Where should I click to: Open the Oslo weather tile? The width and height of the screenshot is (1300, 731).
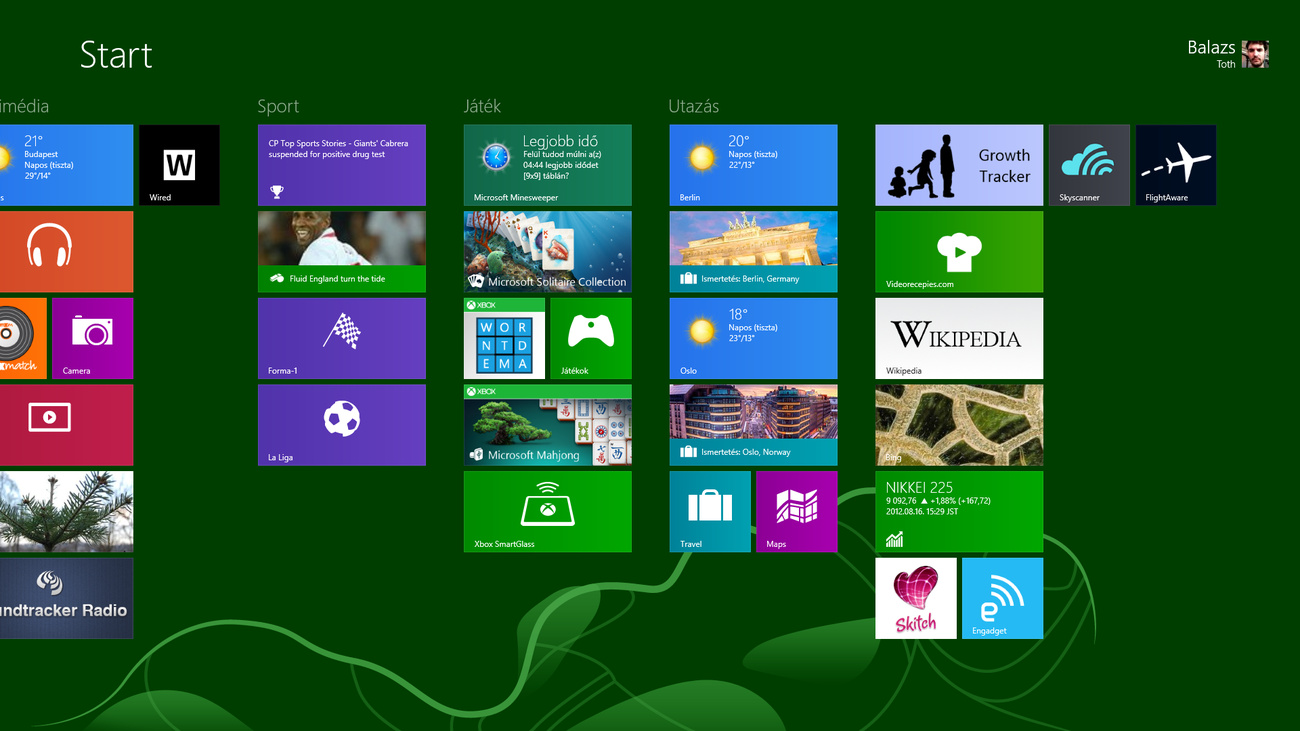(753, 338)
